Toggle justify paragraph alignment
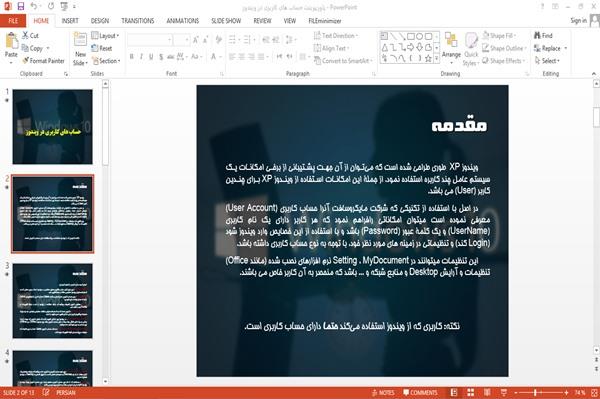This screenshot has height=399, width=600. pyautogui.click(x=261, y=57)
